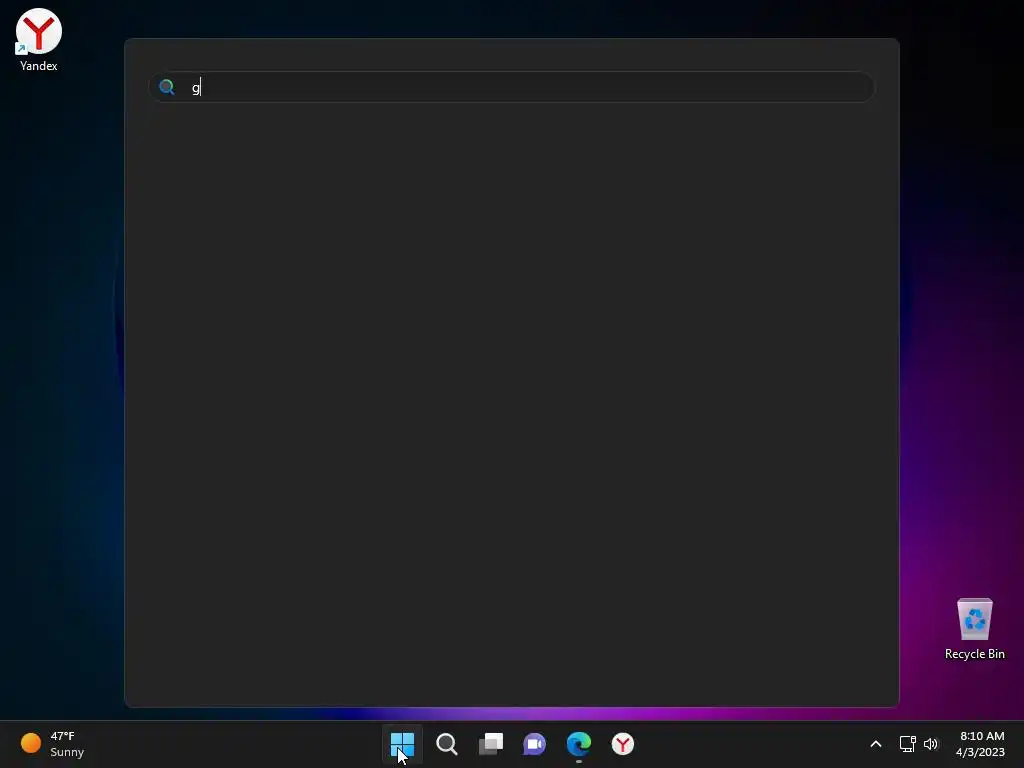Open the weather widget showing 47°F Sunny
The image size is (1024, 768).
tap(52, 744)
